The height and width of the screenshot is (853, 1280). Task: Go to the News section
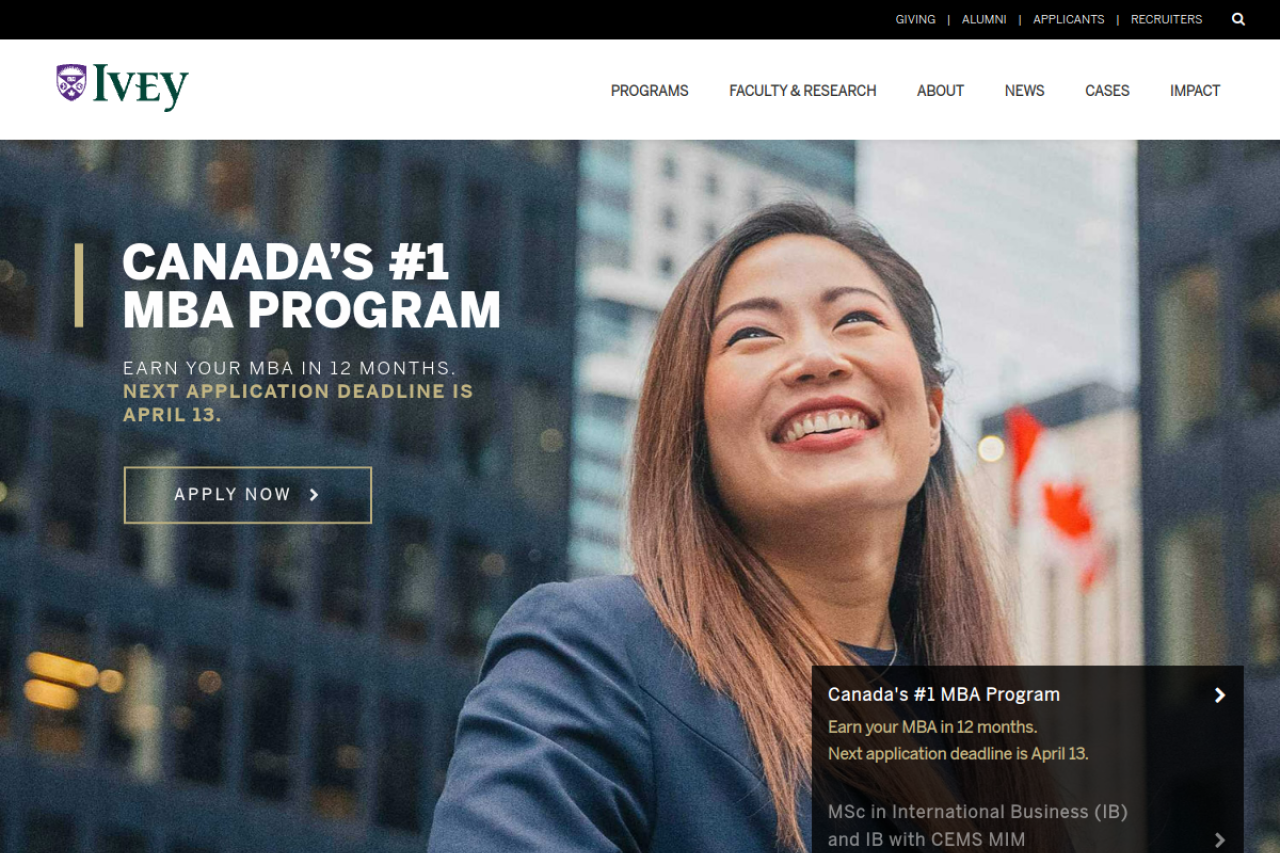(1025, 91)
